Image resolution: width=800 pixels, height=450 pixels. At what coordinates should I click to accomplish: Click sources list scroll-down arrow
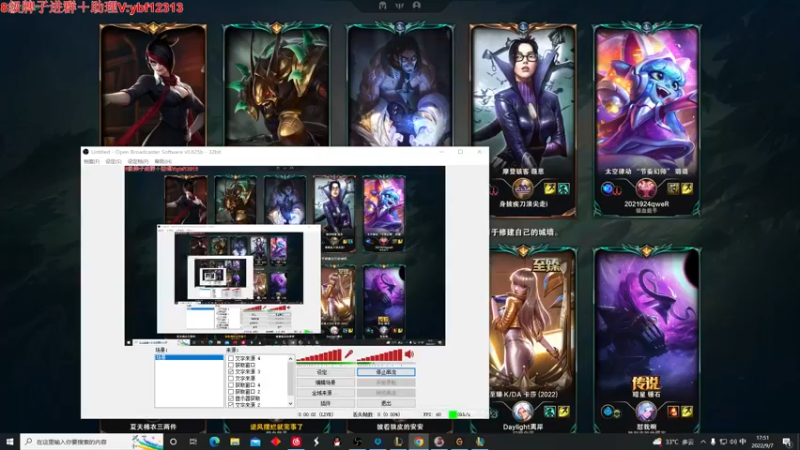(x=291, y=404)
